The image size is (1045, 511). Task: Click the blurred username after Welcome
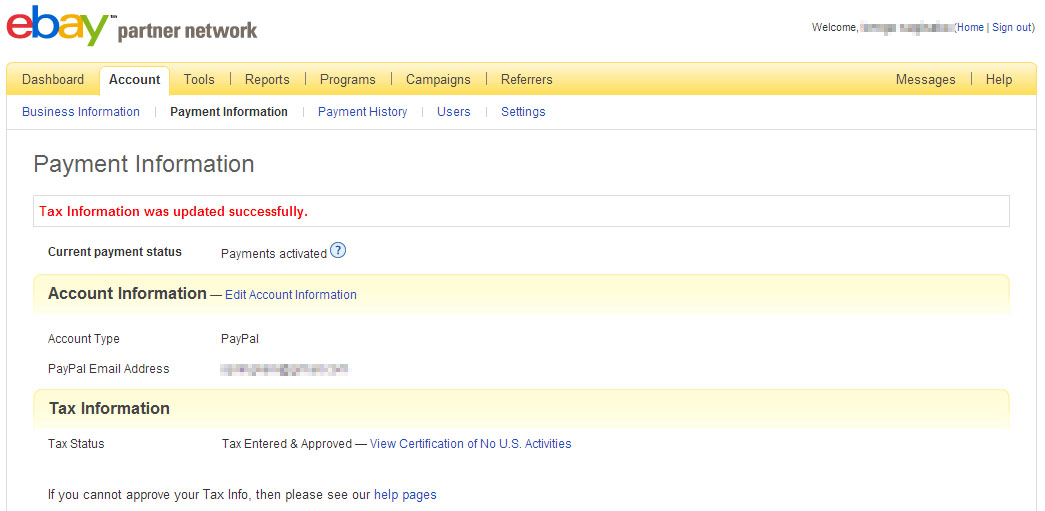pos(907,27)
